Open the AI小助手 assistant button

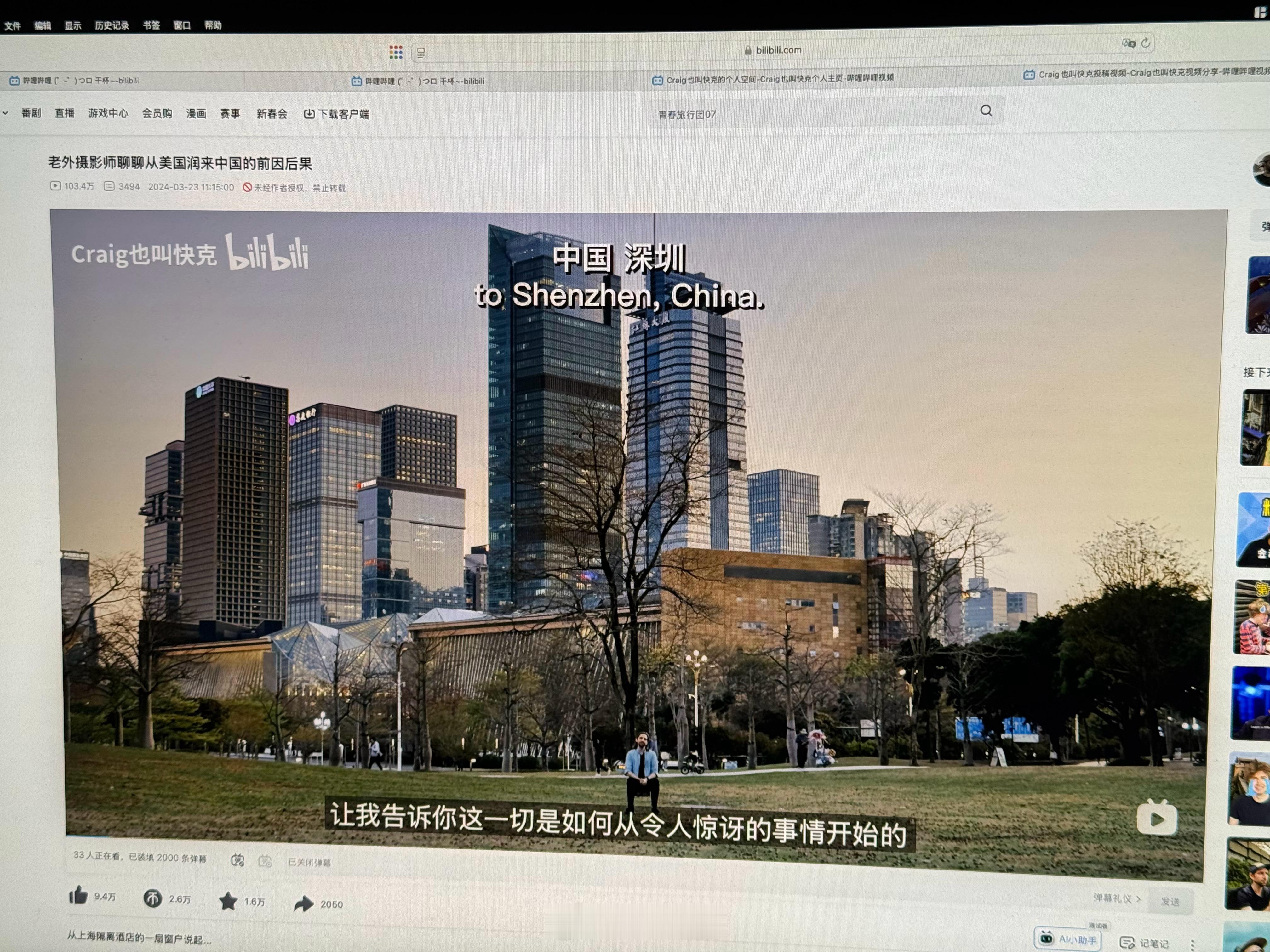1067,939
